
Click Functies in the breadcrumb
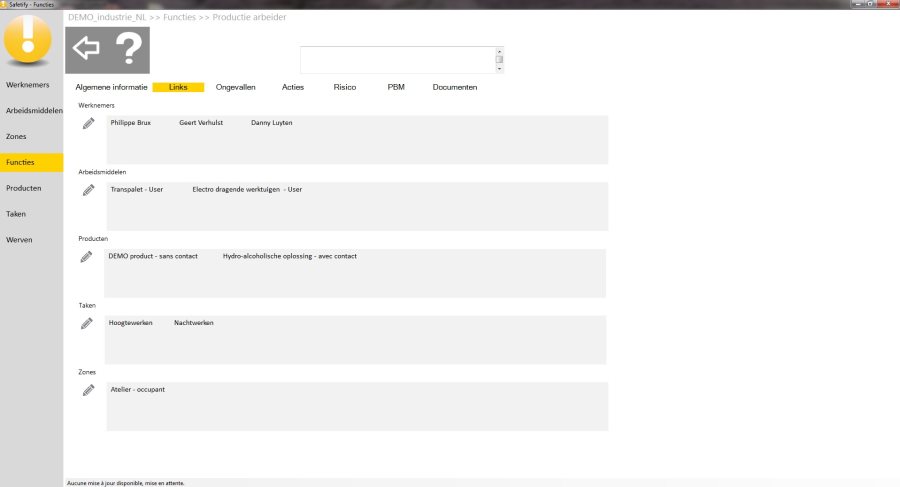(180, 17)
